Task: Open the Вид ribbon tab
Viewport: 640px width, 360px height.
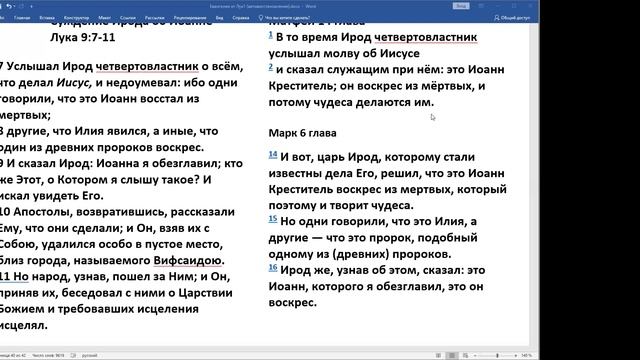Action: 219,18
